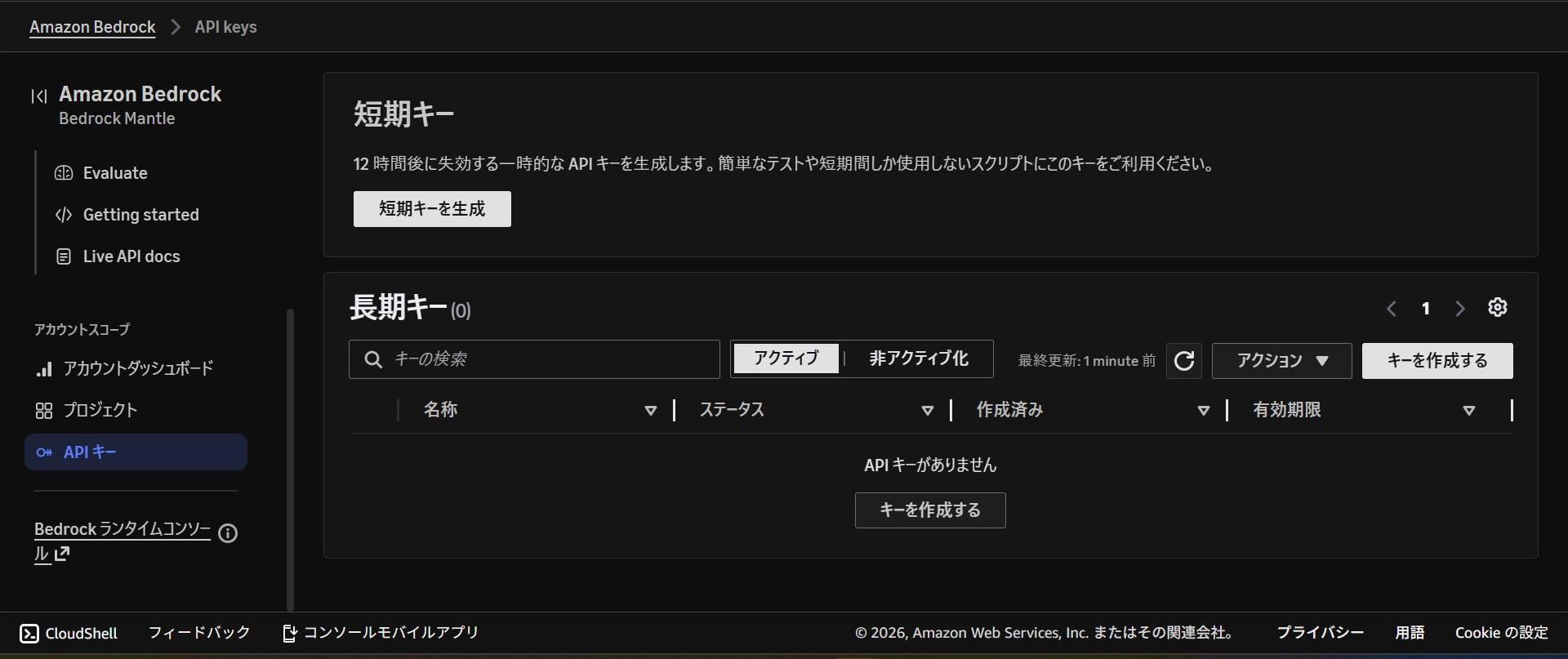Viewport: 1568px width, 659px height.
Task: Sort by ステータス column arrow
Action: (928, 410)
